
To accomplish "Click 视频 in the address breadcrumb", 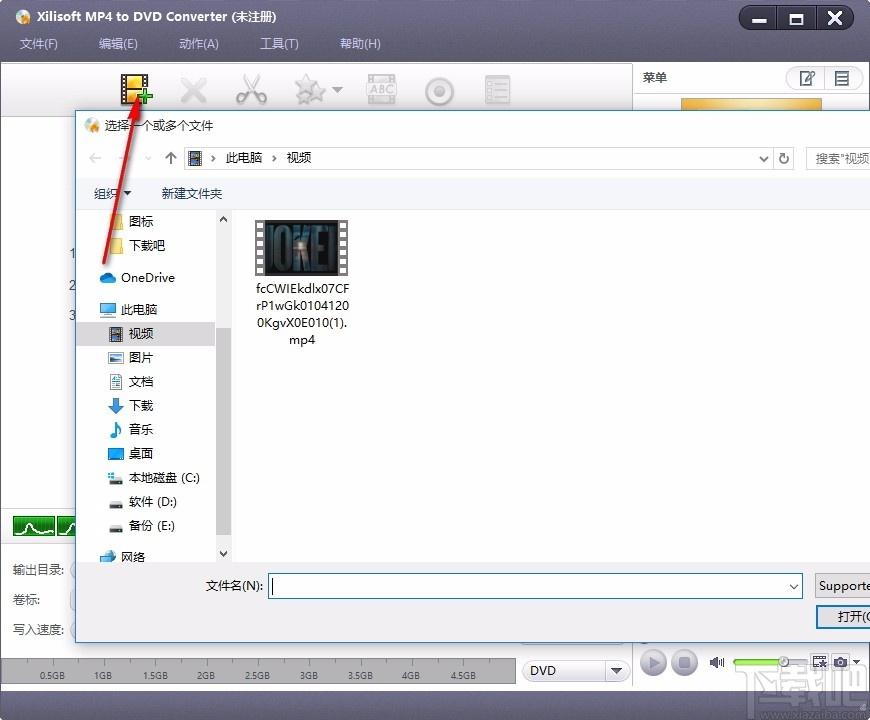I will 299,158.
